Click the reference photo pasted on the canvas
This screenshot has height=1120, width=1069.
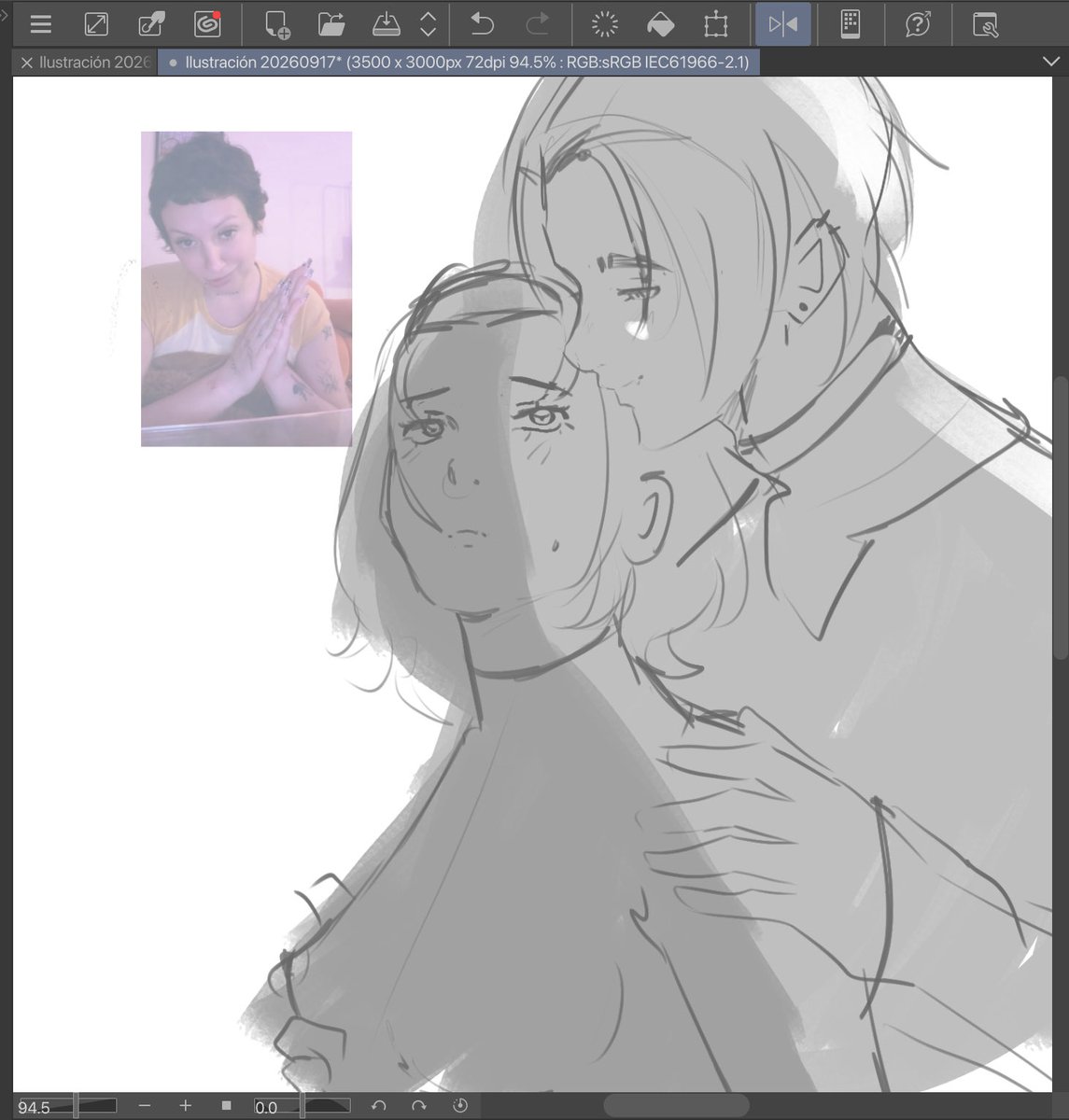point(246,289)
